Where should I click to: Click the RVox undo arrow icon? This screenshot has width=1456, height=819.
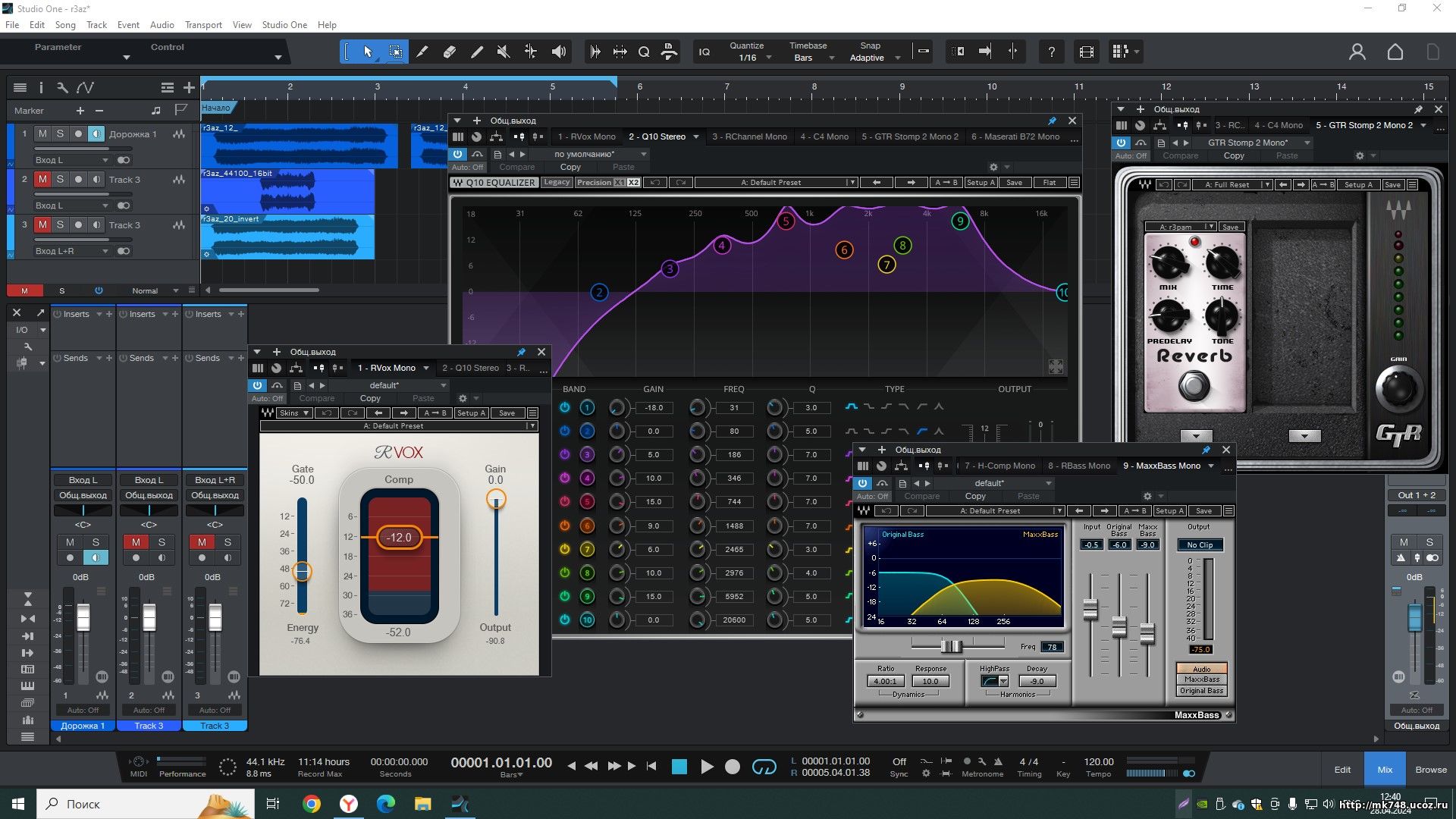click(327, 413)
